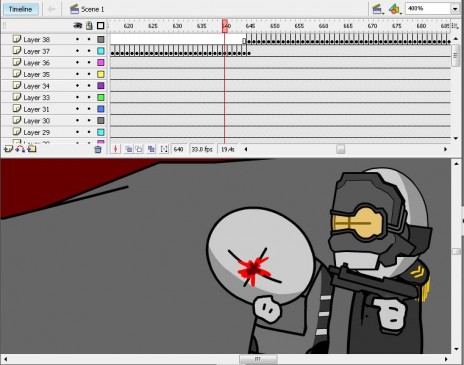The height and width of the screenshot is (365, 464).
Task: Click the Insert Layer Folder icon
Action: point(32,149)
